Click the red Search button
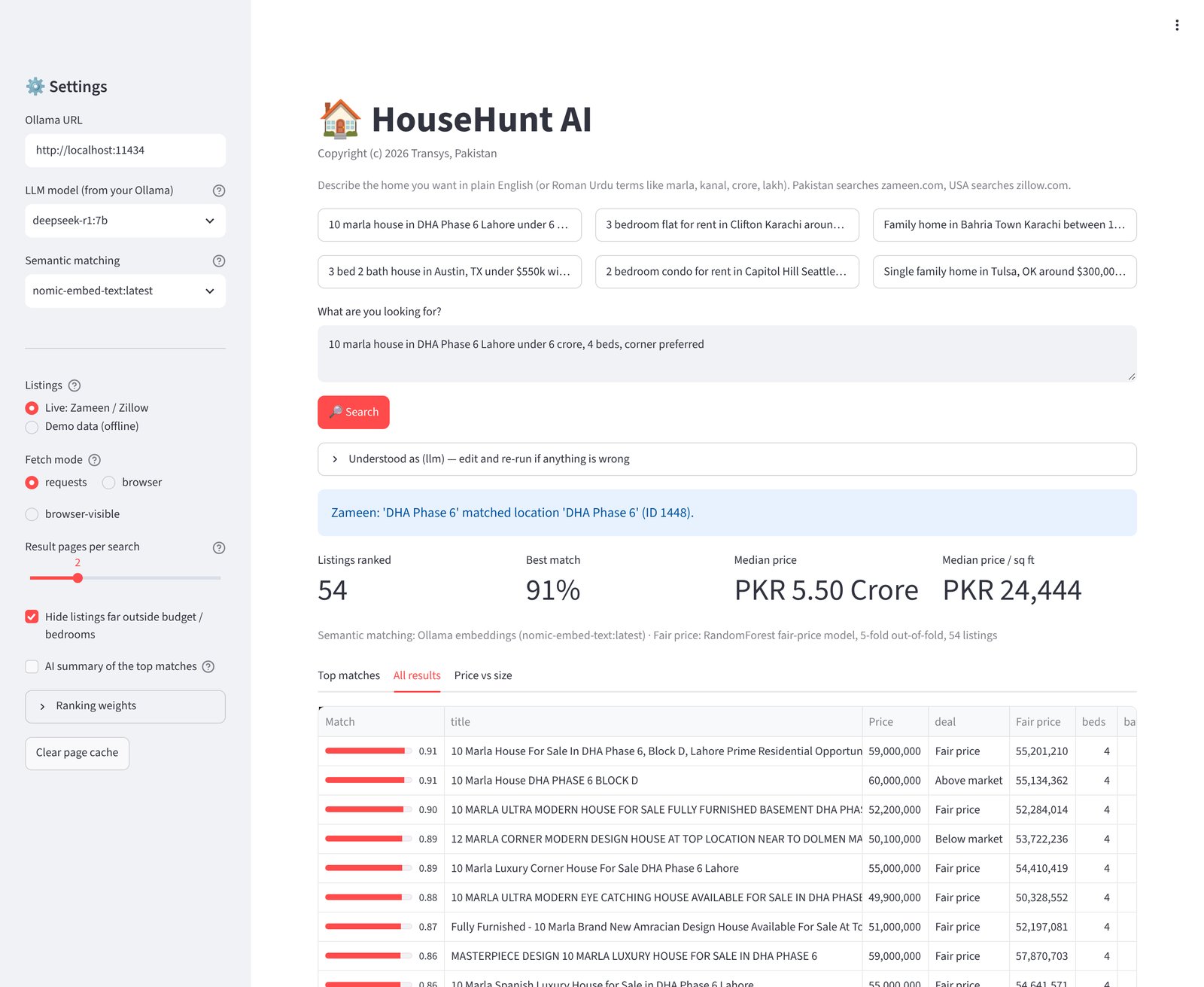 pyautogui.click(x=354, y=413)
